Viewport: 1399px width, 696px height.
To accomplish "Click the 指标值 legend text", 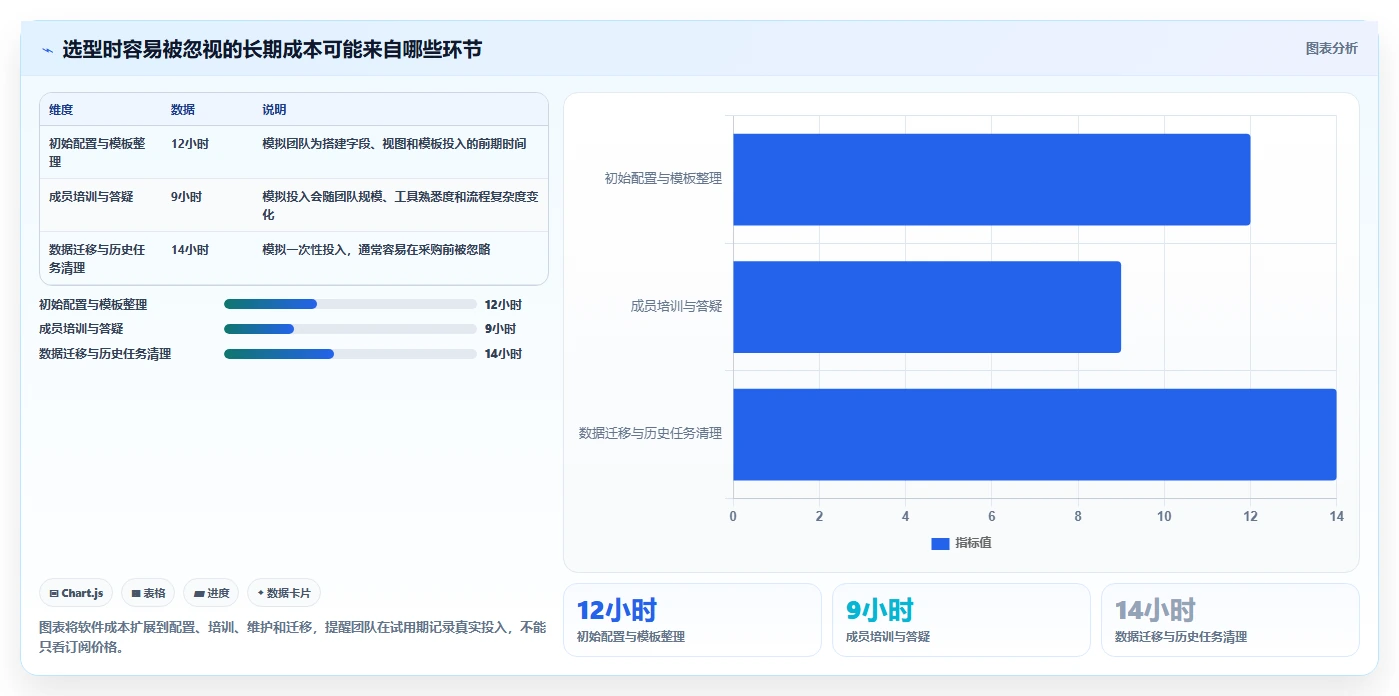I will pyautogui.click(x=973, y=543).
